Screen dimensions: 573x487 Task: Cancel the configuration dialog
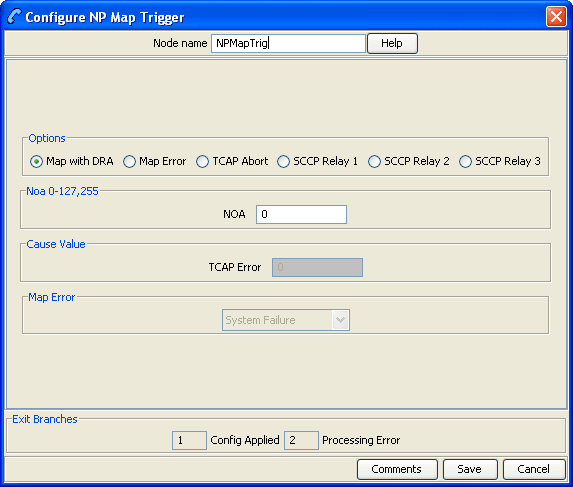click(534, 469)
